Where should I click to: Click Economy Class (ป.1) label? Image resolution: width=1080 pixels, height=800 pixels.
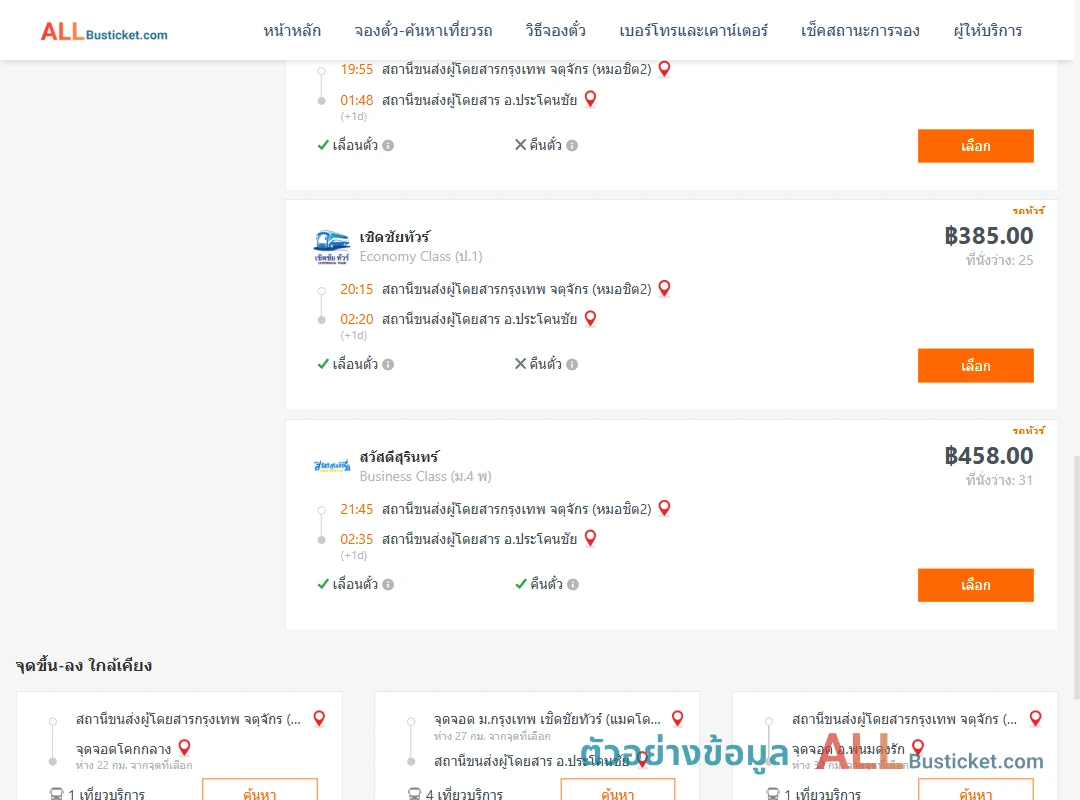tap(421, 256)
